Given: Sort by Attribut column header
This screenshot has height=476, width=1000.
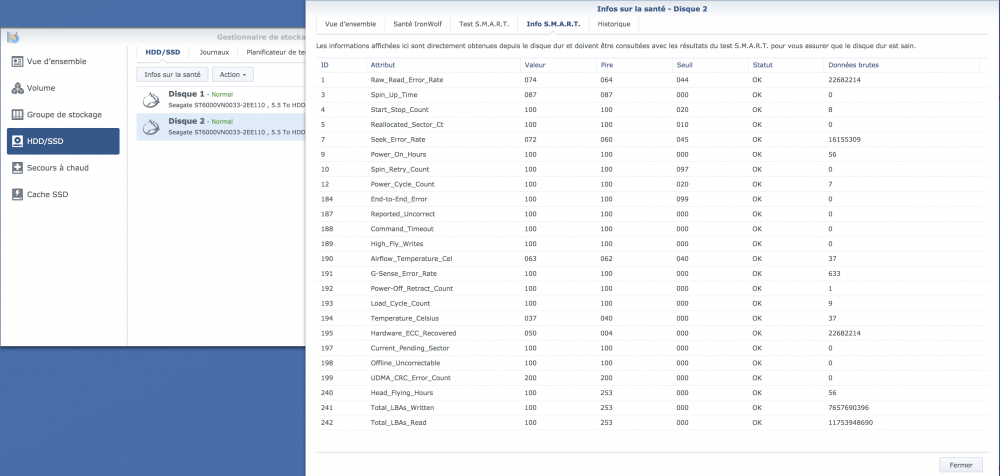Looking at the screenshot, I should 443,65.
